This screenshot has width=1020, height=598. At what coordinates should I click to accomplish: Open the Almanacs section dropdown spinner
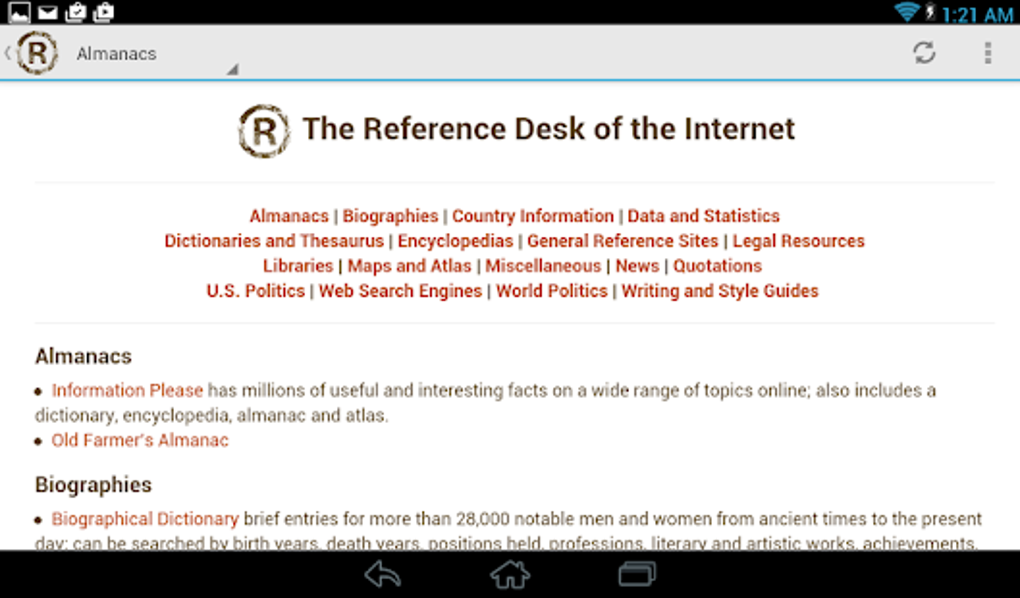click(x=156, y=53)
